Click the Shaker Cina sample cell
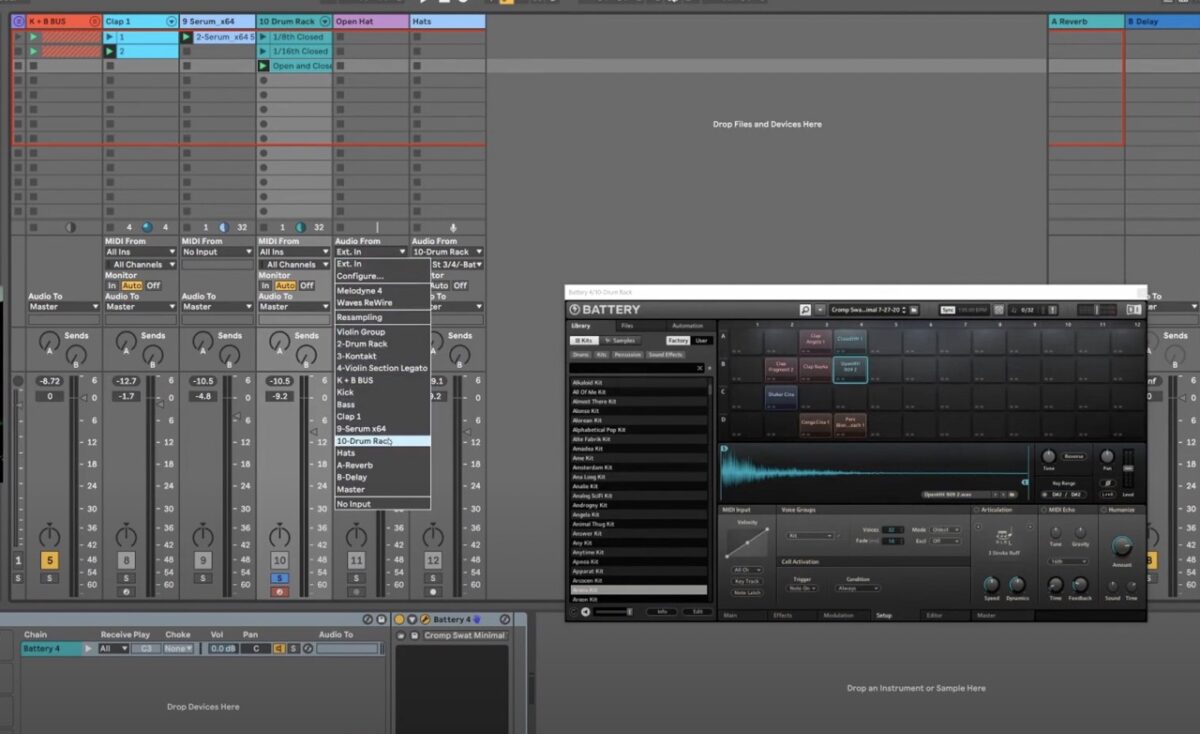The image size is (1200, 734). click(780, 395)
